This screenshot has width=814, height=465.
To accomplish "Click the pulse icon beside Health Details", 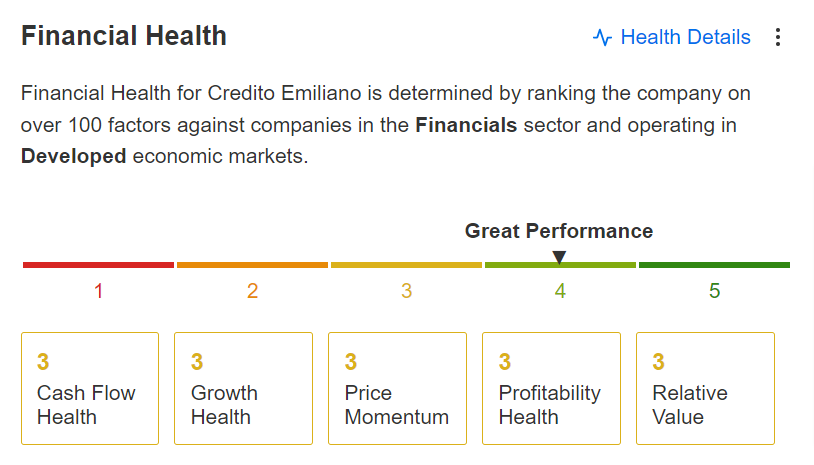I will (602, 37).
